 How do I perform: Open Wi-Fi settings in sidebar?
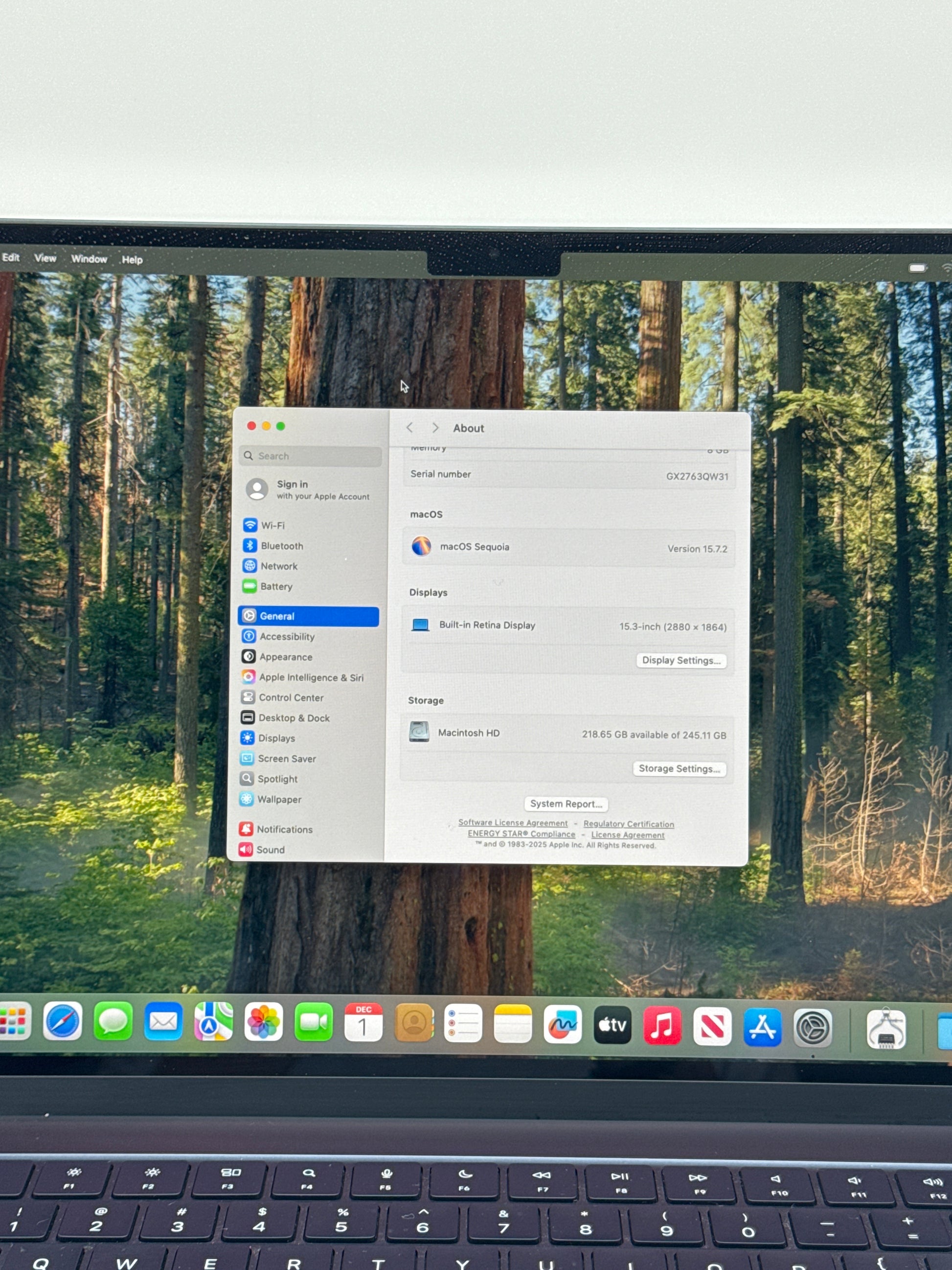click(272, 525)
